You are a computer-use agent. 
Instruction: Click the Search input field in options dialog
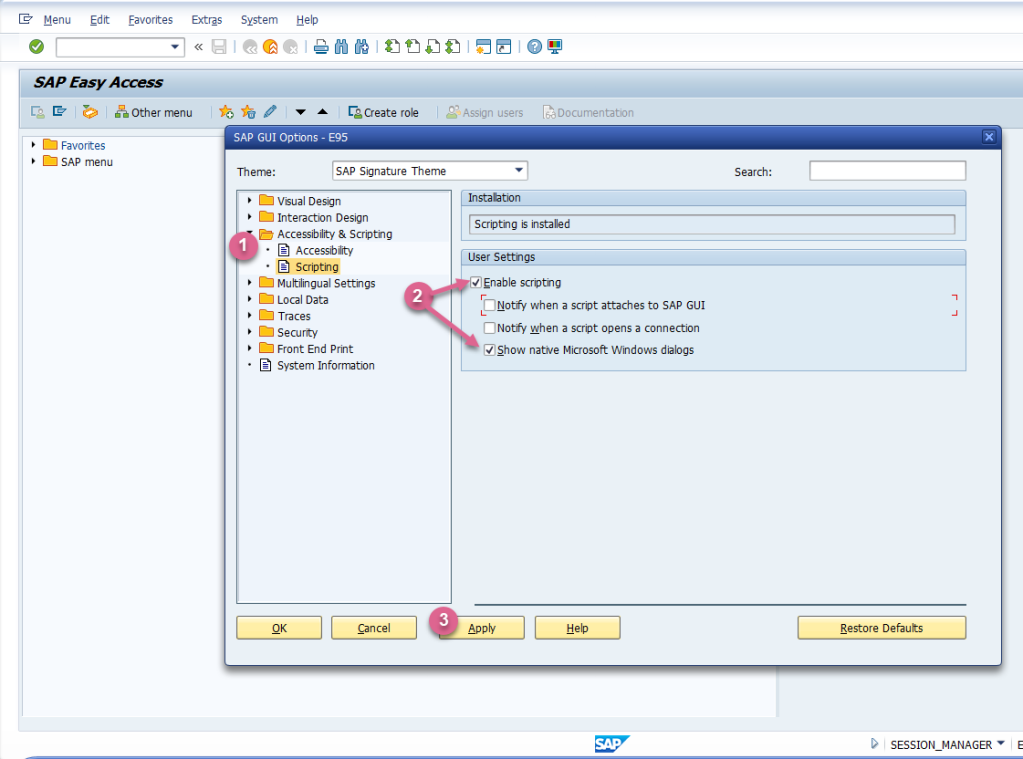point(887,171)
